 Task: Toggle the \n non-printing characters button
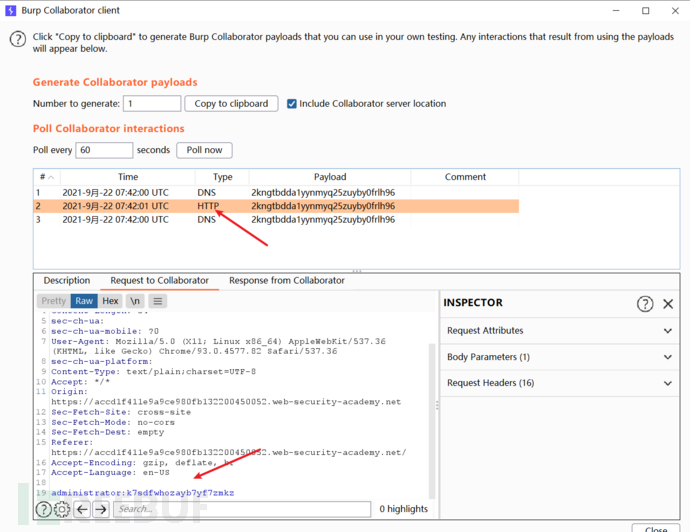click(x=135, y=301)
